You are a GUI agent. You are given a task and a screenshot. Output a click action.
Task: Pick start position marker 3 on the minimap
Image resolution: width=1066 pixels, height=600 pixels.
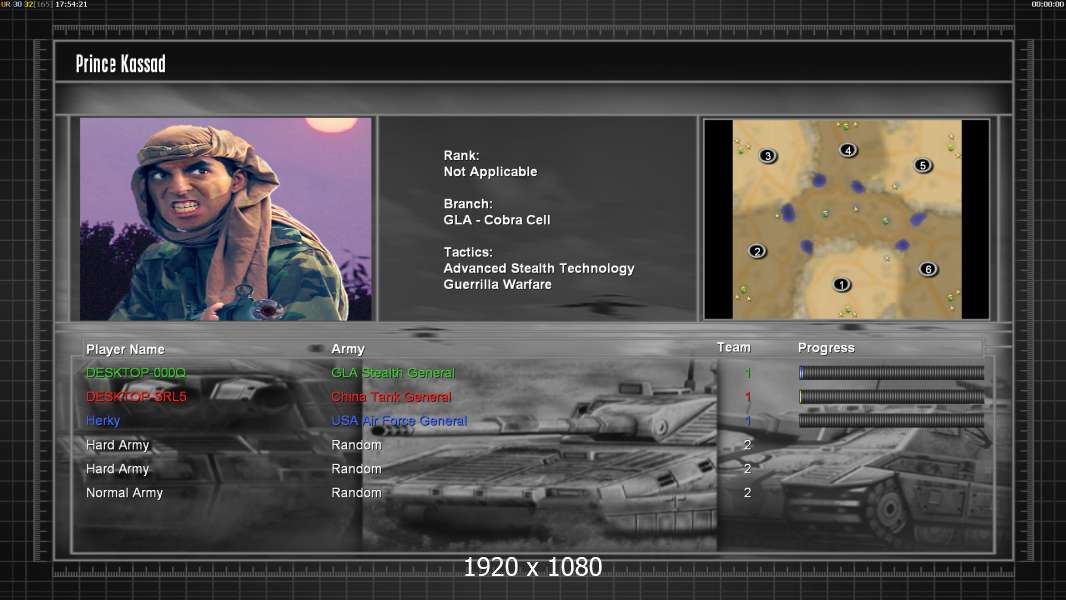(x=768, y=156)
